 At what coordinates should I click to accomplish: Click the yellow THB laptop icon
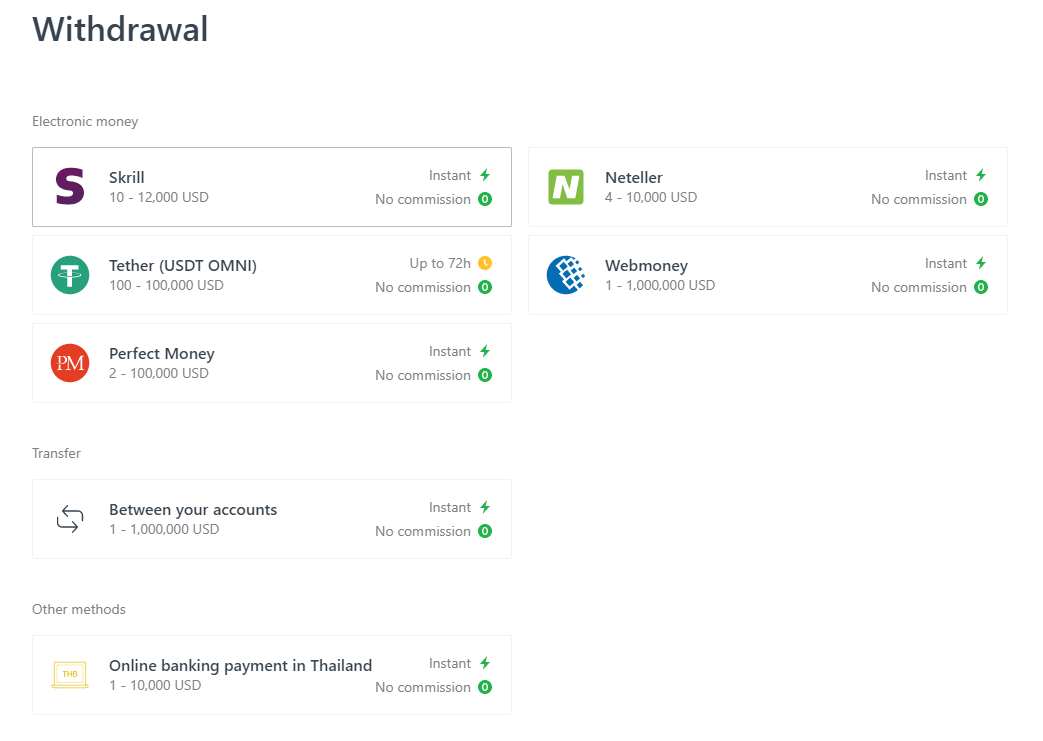click(x=70, y=675)
